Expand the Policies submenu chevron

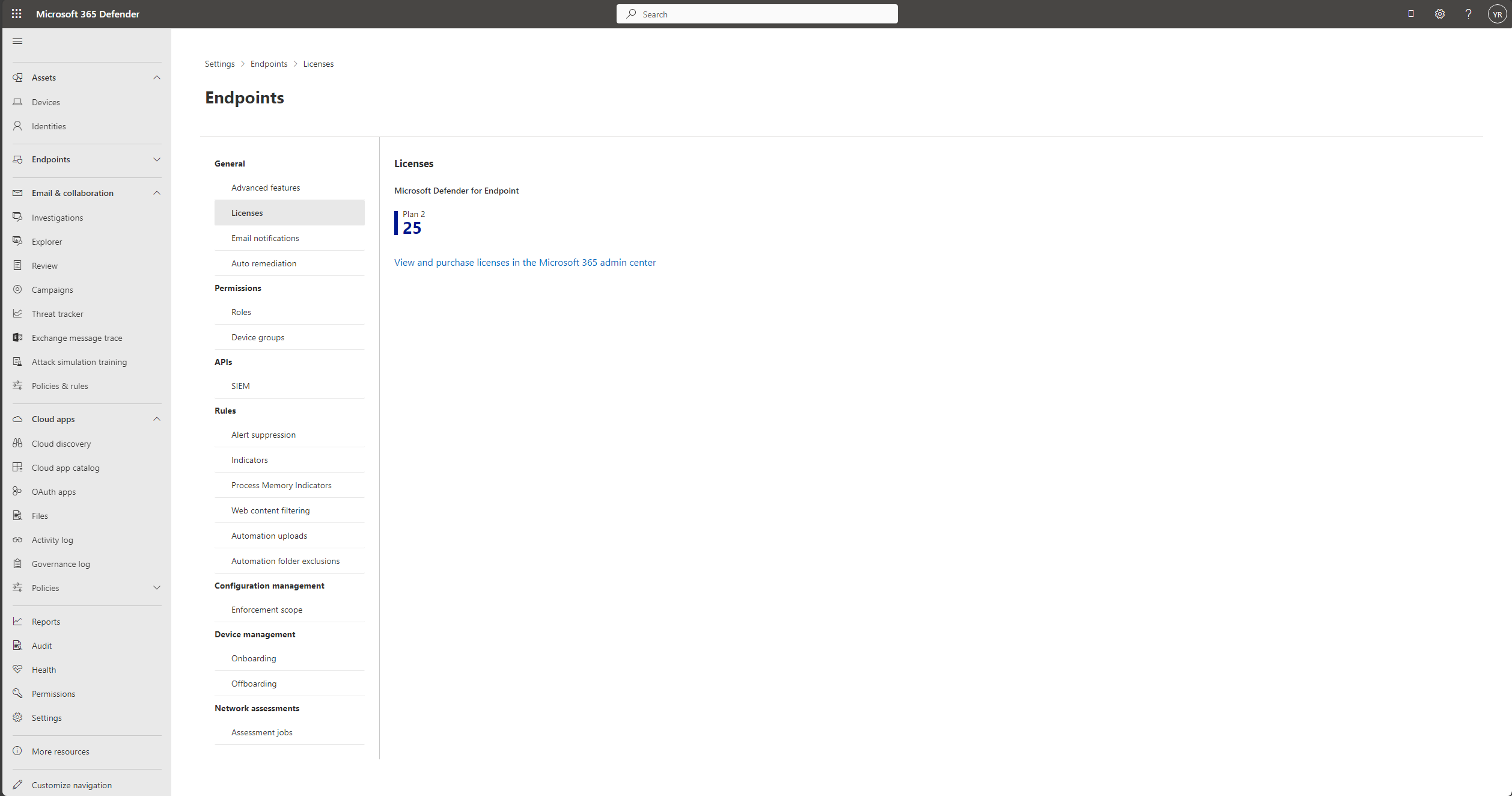click(157, 588)
